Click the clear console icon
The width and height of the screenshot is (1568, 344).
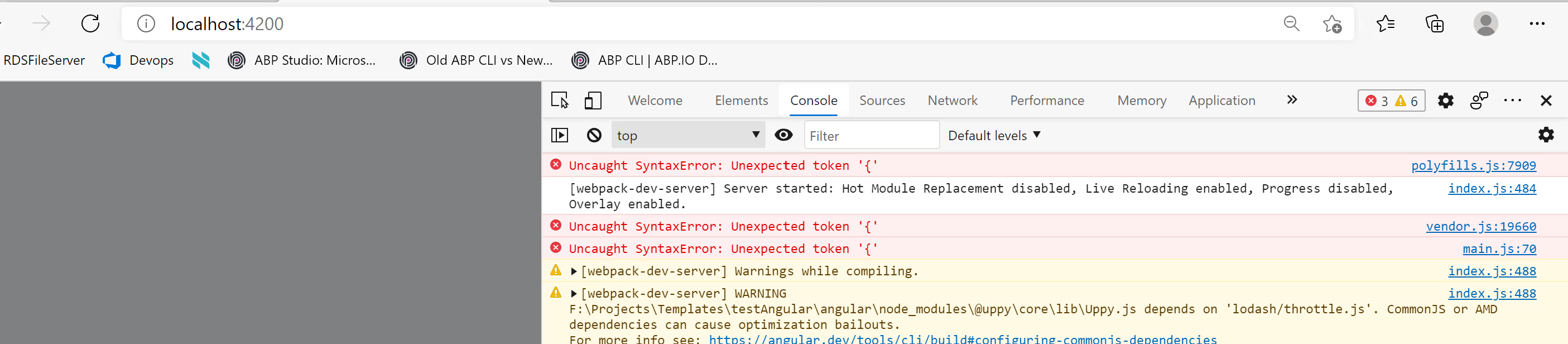[x=594, y=135]
